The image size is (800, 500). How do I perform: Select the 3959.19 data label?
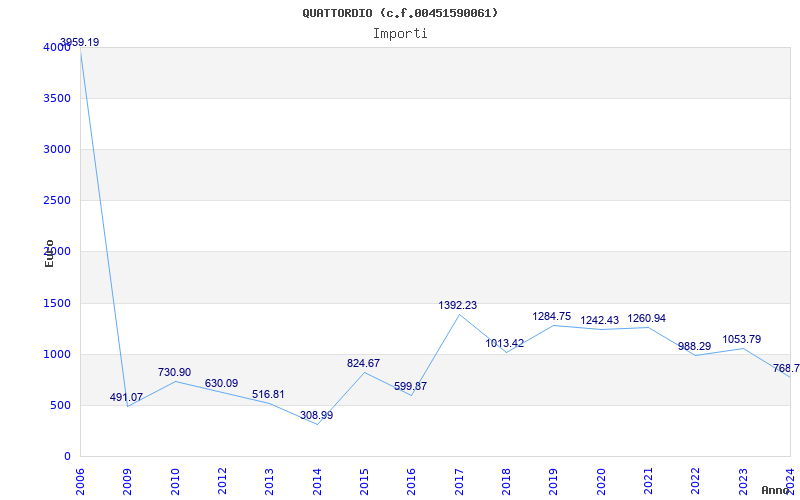click(x=80, y=42)
